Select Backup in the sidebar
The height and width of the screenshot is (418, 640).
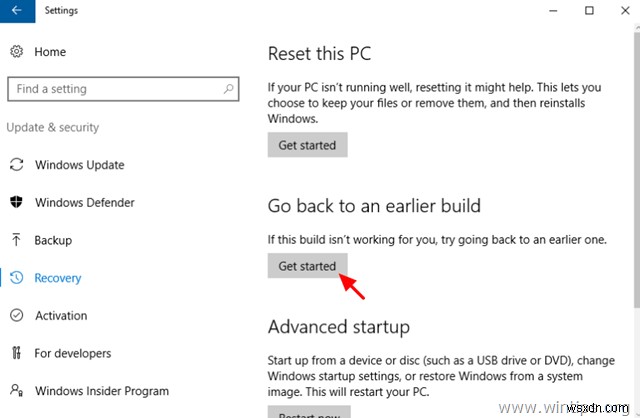[54, 240]
